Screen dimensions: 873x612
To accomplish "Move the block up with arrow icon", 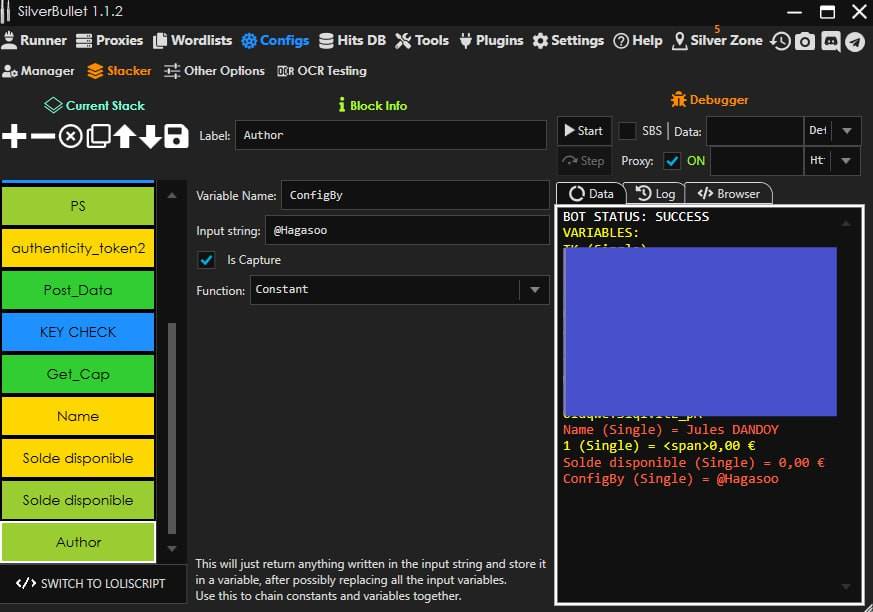I will pyautogui.click(x=124, y=136).
